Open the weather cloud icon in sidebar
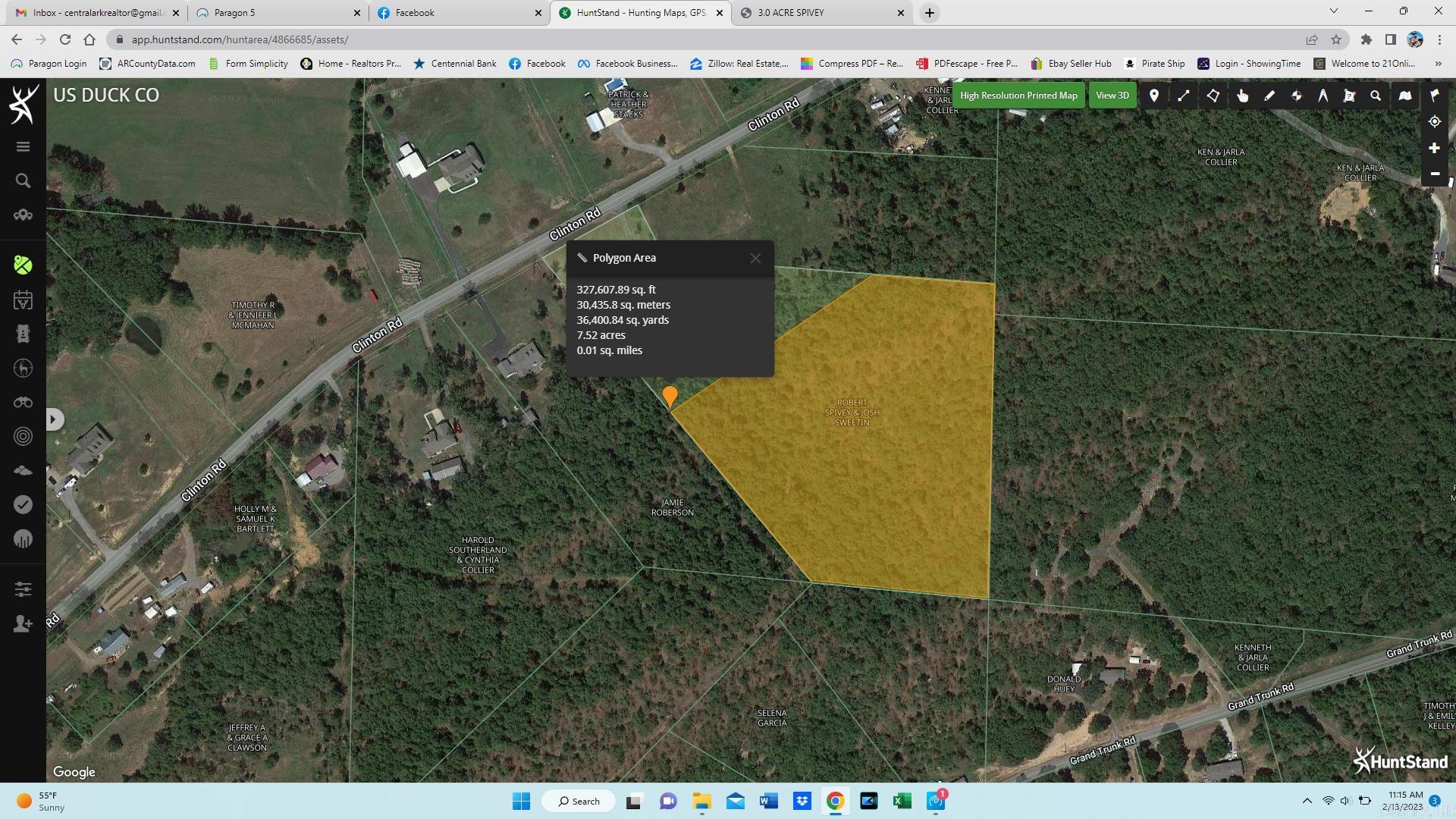1456x819 pixels. click(x=23, y=470)
